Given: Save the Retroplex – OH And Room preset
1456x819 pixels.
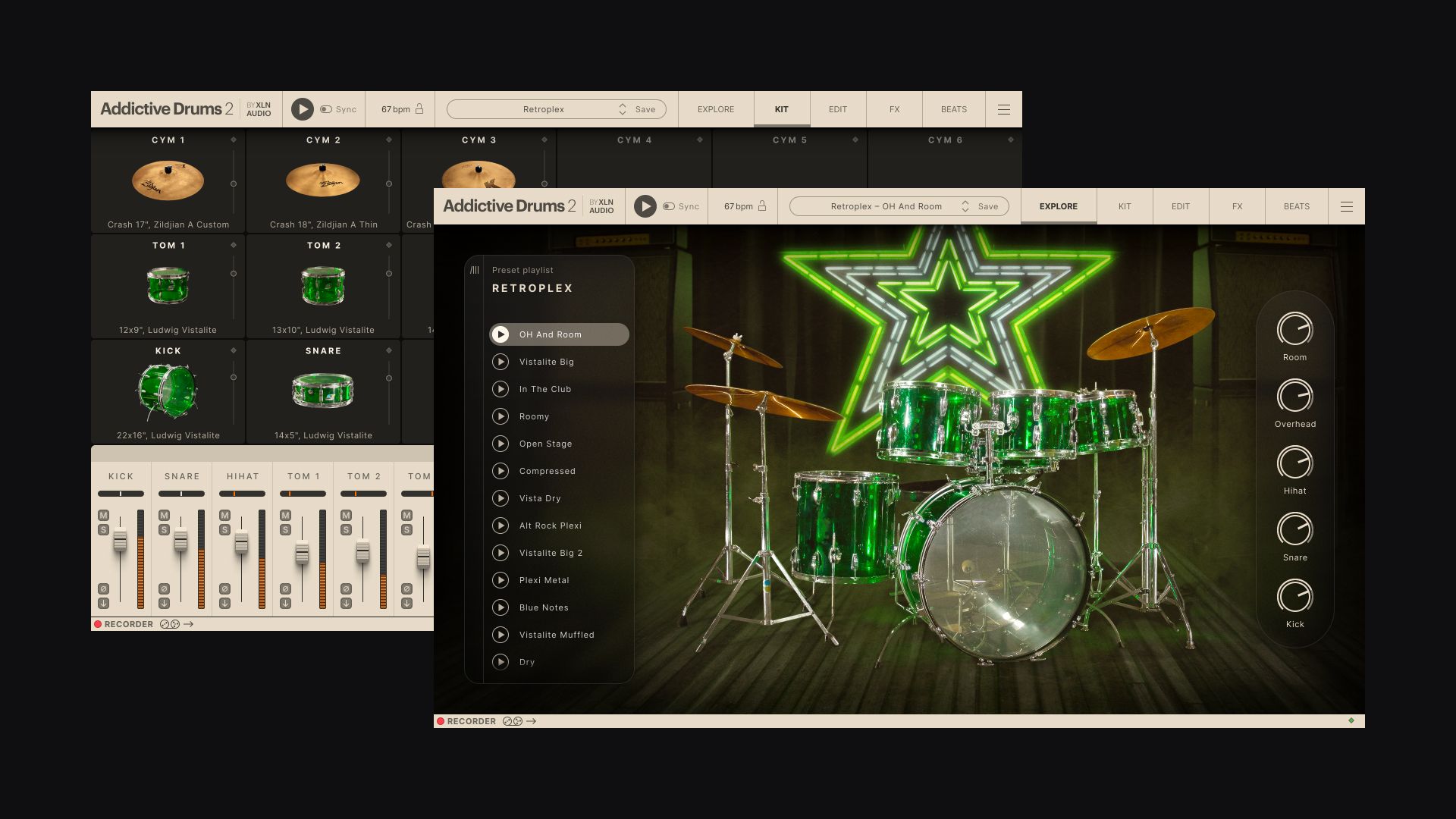Looking at the screenshot, I should point(988,206).
